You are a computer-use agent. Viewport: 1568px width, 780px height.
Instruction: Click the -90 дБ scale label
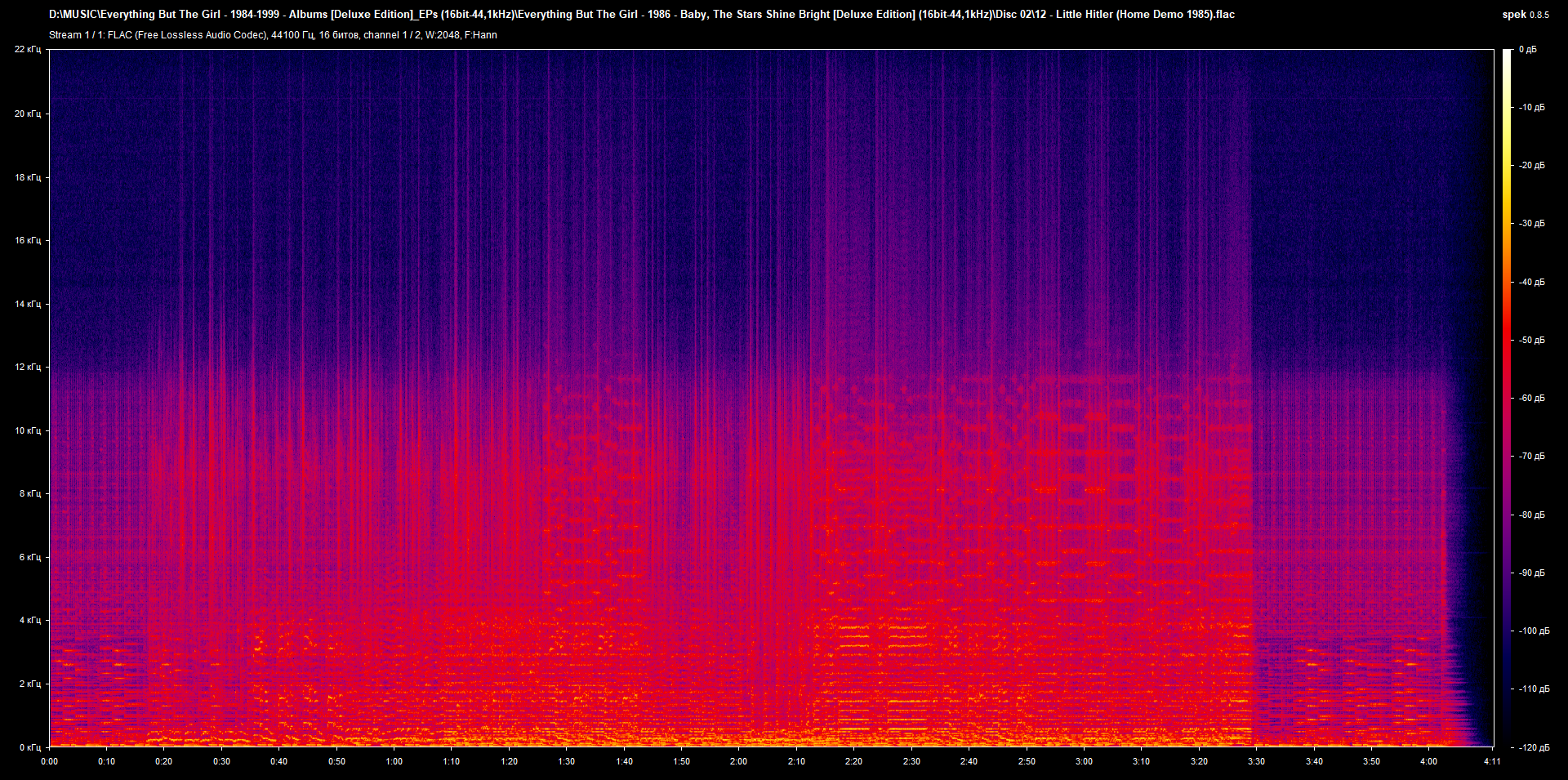[1531, 573]
